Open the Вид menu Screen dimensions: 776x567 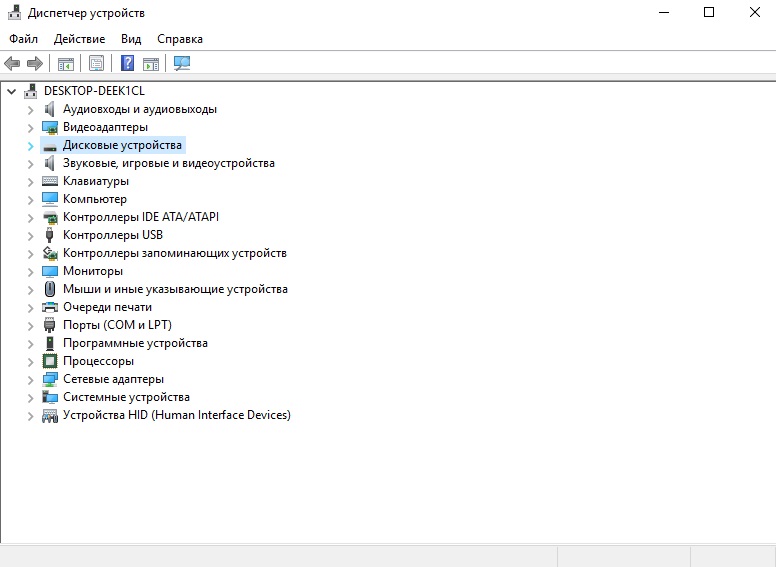(131, 39)
